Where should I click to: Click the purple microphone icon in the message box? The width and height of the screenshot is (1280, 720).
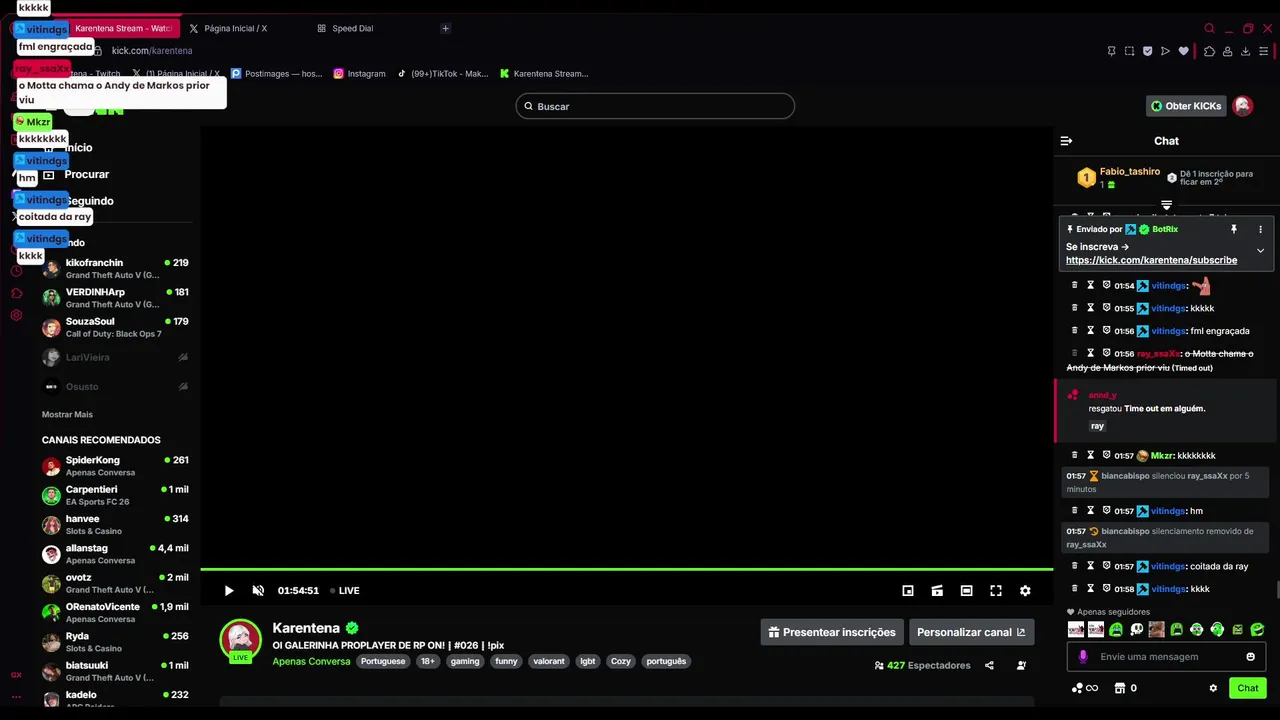tap(1083, 657)
